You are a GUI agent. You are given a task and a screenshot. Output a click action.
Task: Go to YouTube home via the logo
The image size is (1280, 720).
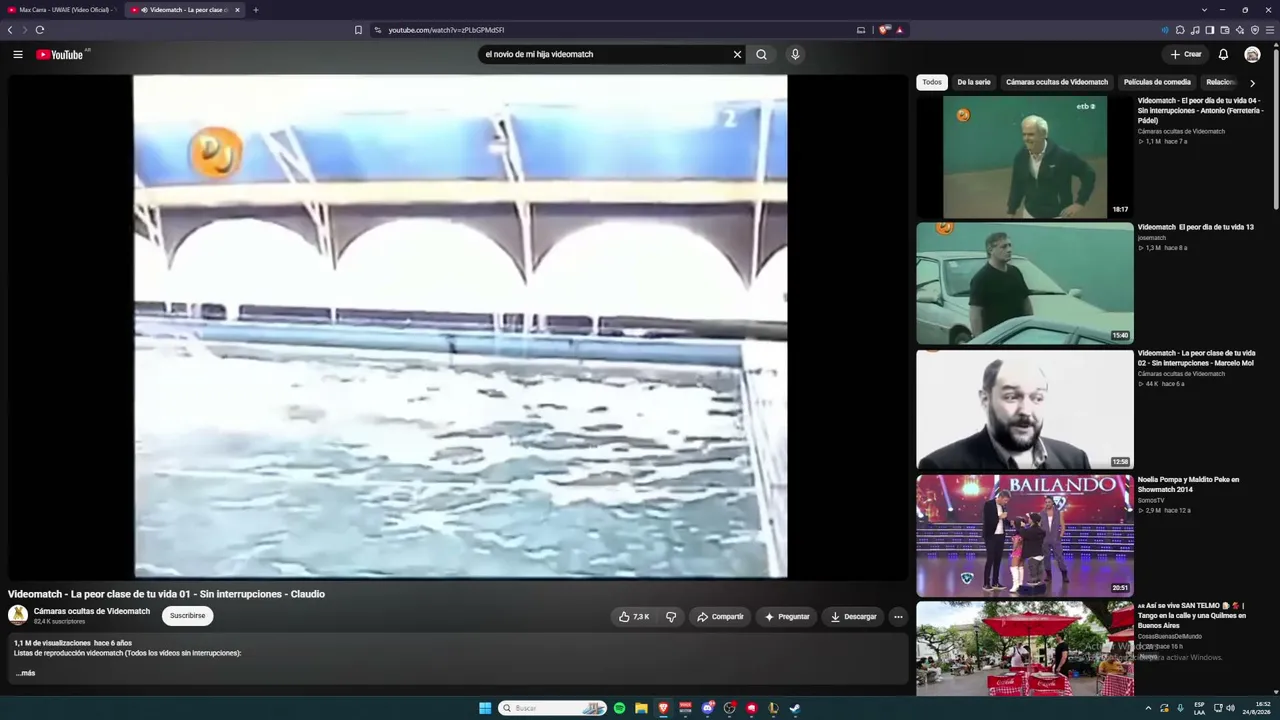coord(60,55)
